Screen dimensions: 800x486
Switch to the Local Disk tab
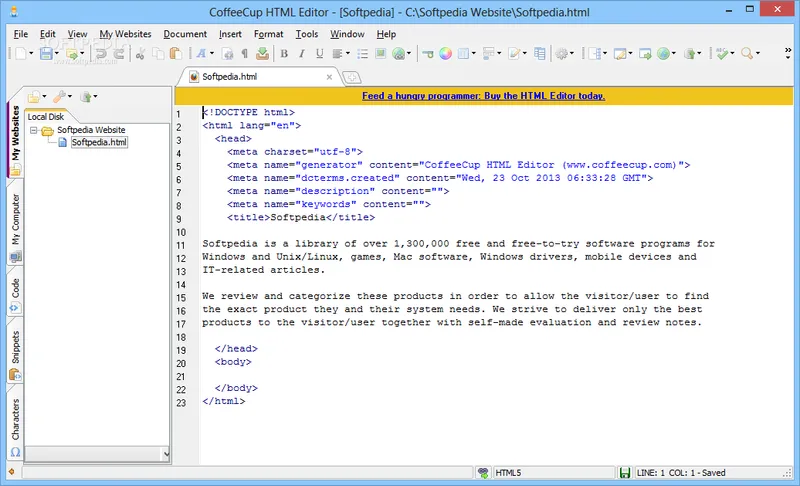click(45, 117)
